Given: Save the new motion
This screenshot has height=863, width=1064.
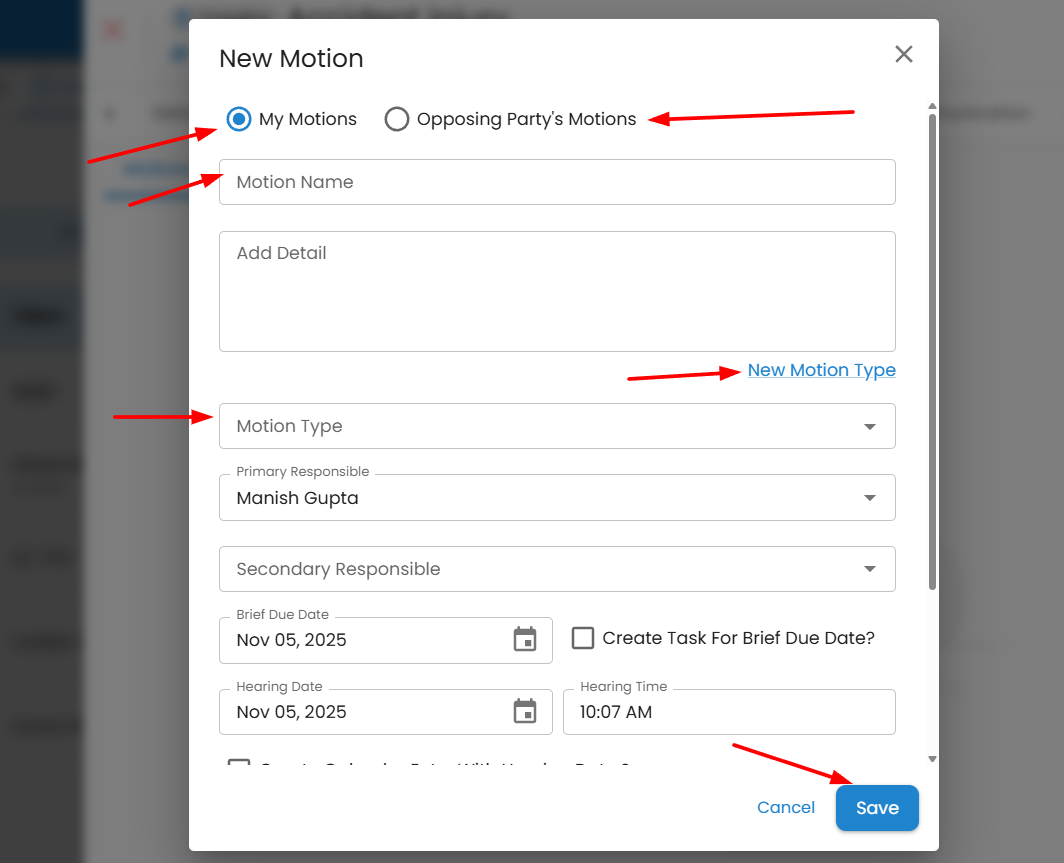Looking at the screenshot, I should [x=876, y=808].
